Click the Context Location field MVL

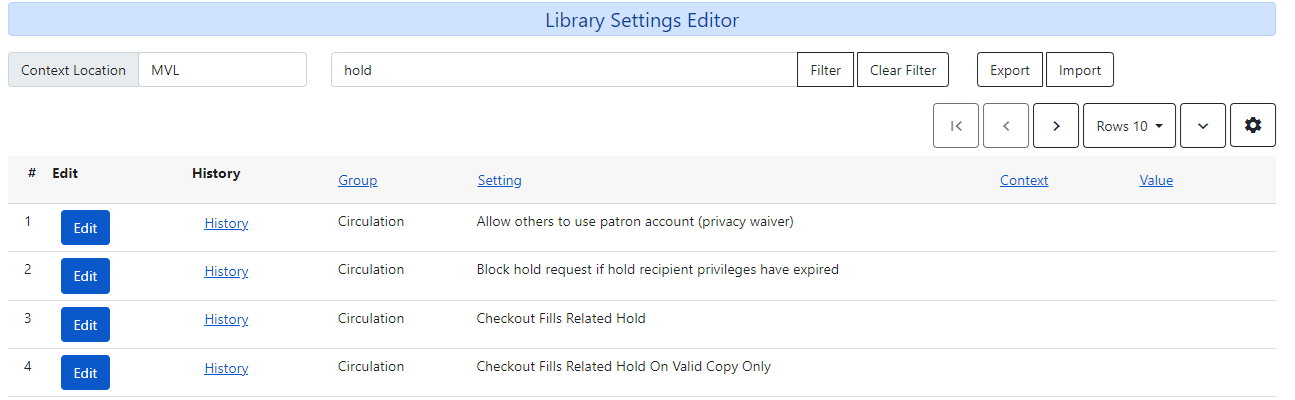coord(222,70)
